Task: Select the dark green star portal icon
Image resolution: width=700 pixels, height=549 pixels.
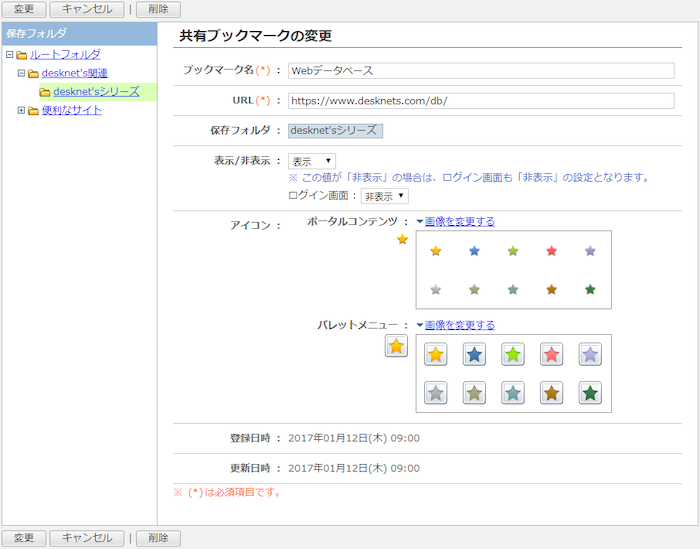Action: [590, 290]
